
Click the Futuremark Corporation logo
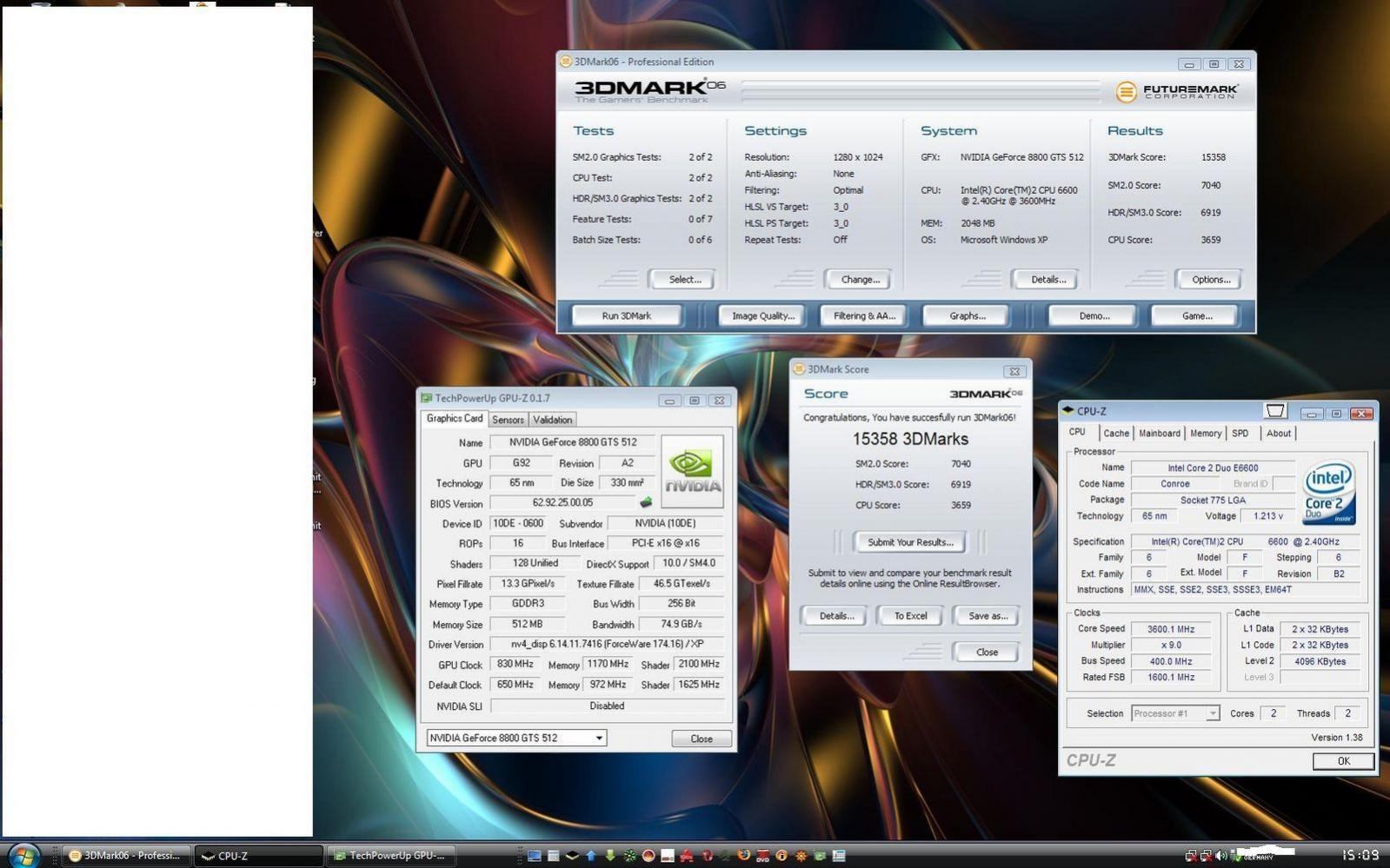pos(1177,91)
